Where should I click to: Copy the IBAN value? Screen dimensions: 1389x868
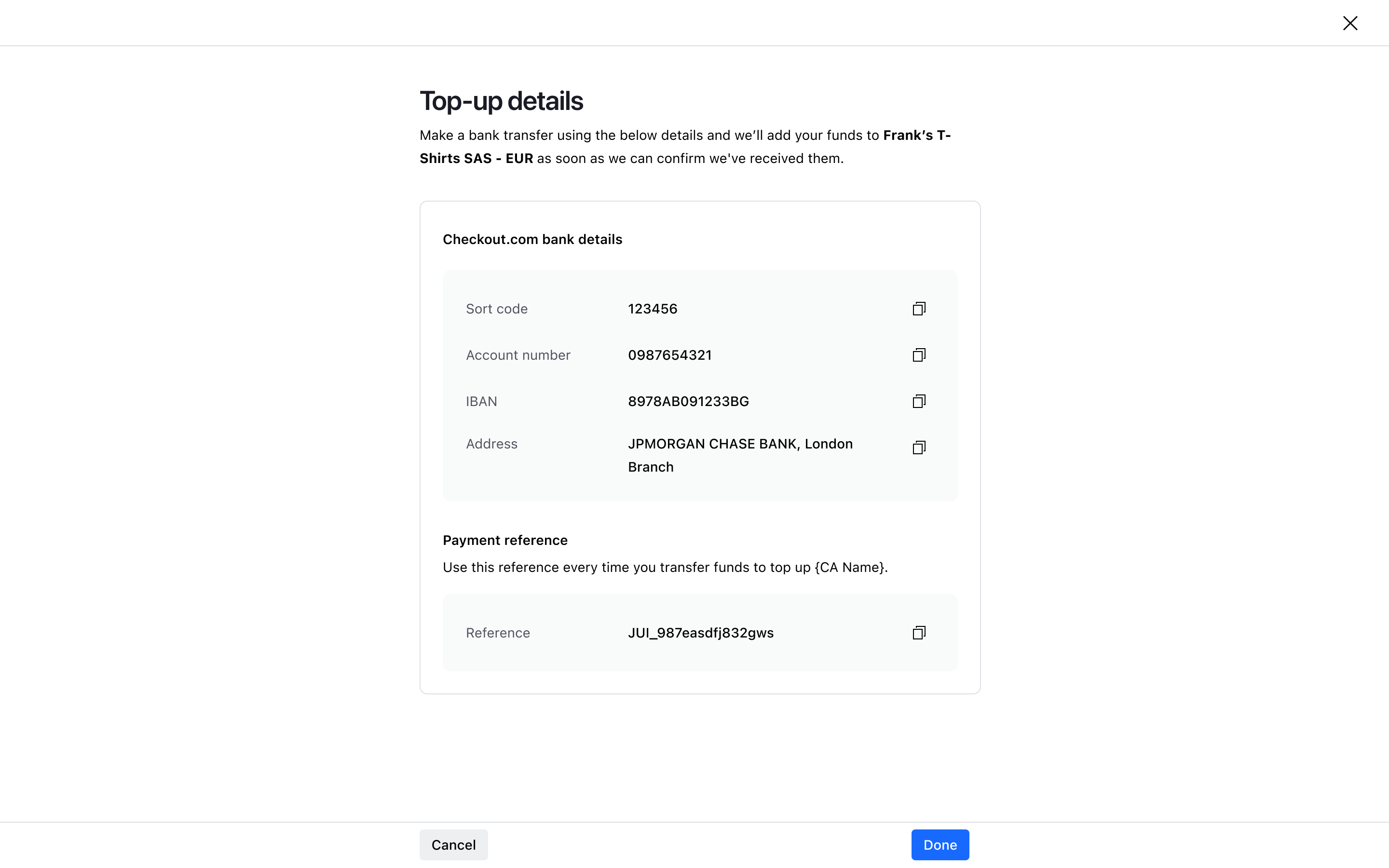pyautogui.click(x=919, y=401)
